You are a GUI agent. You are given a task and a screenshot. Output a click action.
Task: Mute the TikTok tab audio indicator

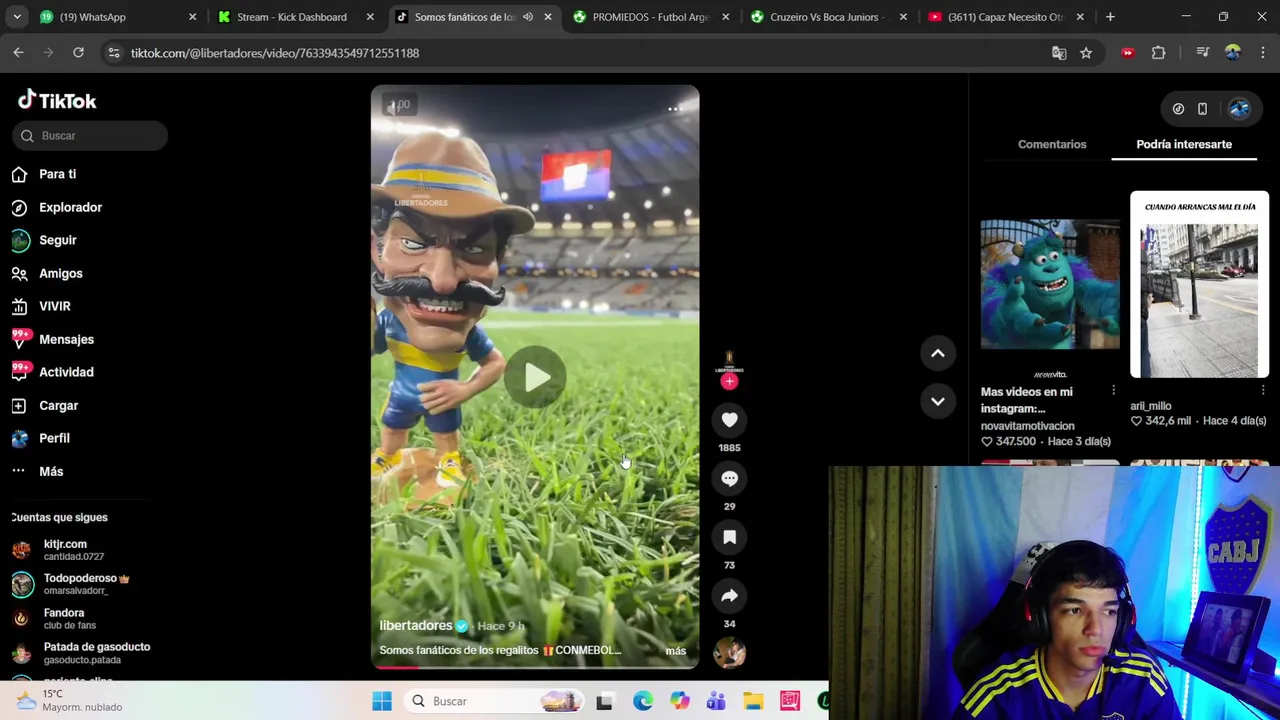coord(527,17)
